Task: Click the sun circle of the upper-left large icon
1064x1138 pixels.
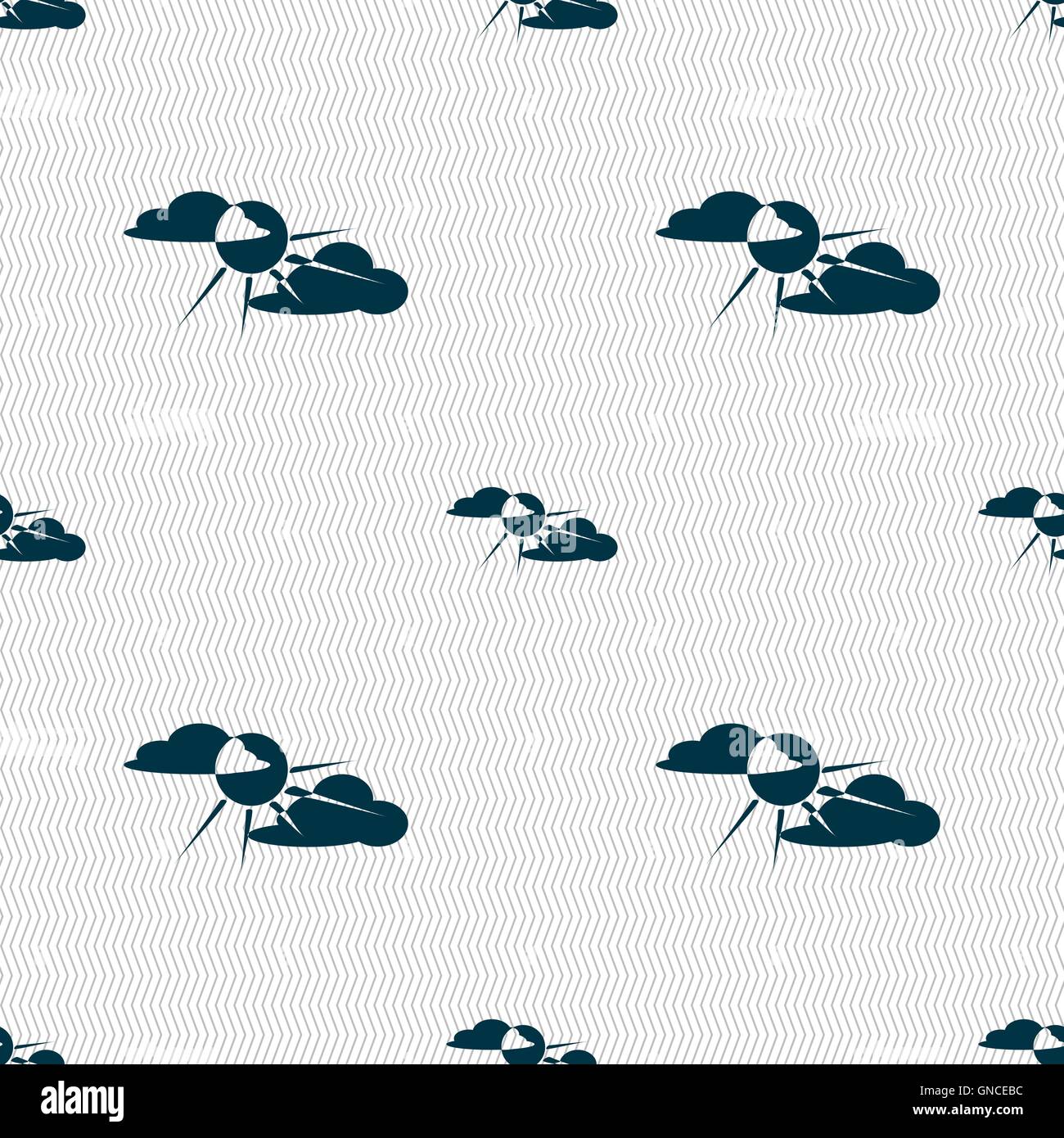Action: pos(250,239)
